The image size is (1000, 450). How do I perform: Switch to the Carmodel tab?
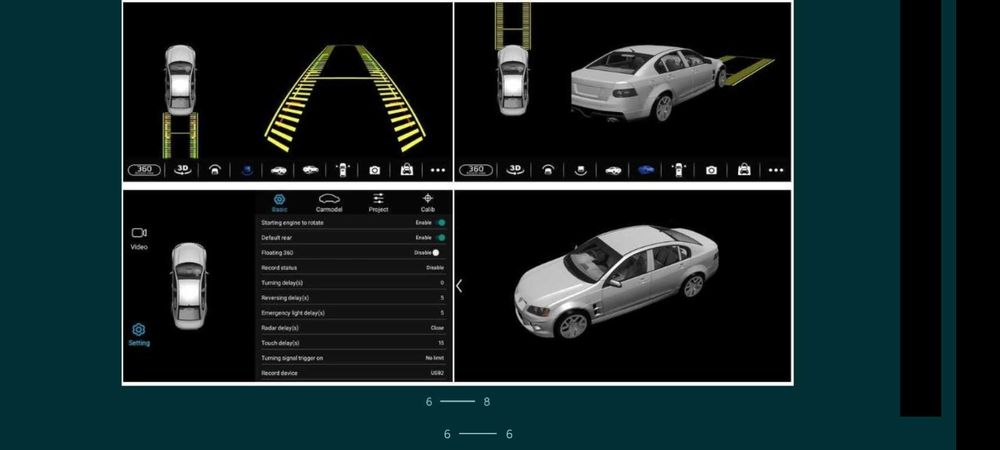coord(329,203)
